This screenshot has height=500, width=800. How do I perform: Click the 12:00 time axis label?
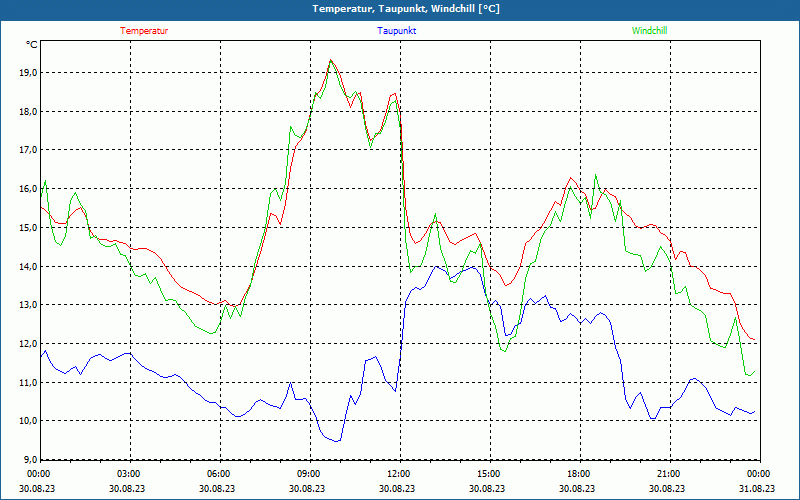pos(397,474)
